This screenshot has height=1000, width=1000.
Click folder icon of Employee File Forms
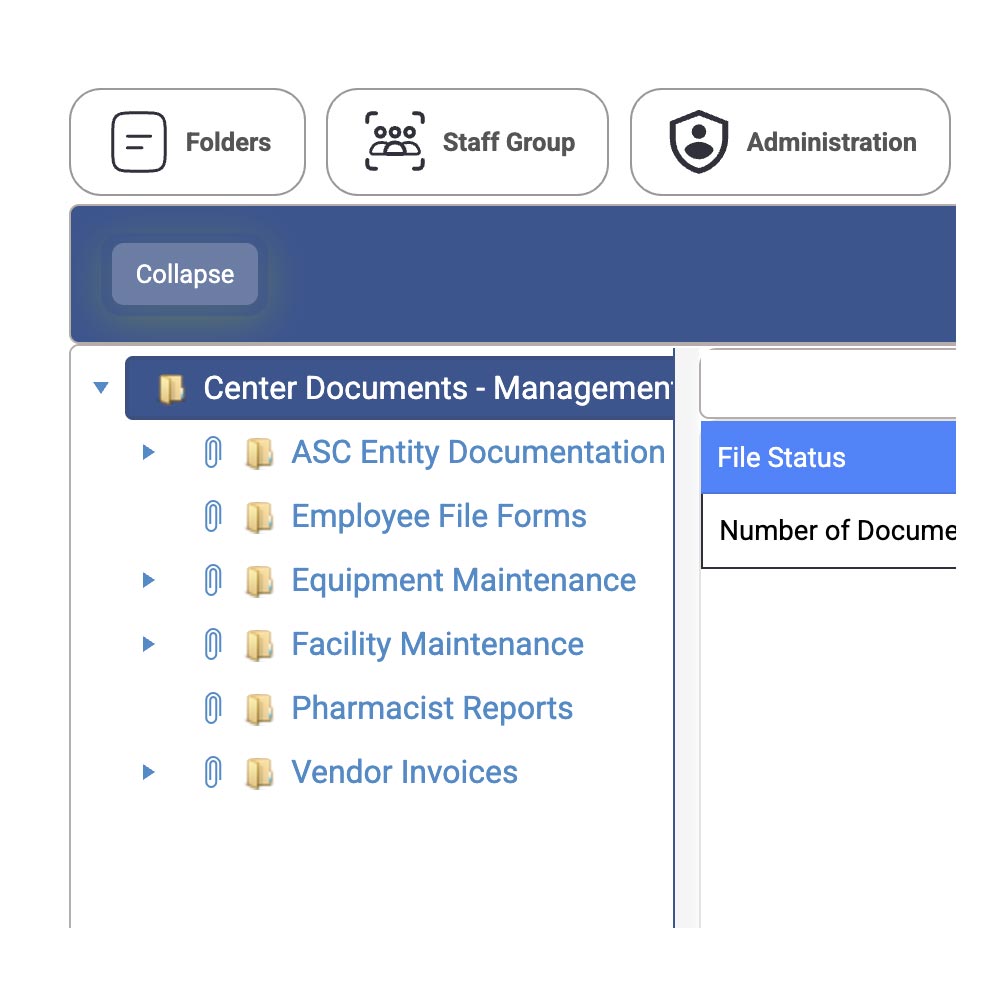click(x=260, y=517)
